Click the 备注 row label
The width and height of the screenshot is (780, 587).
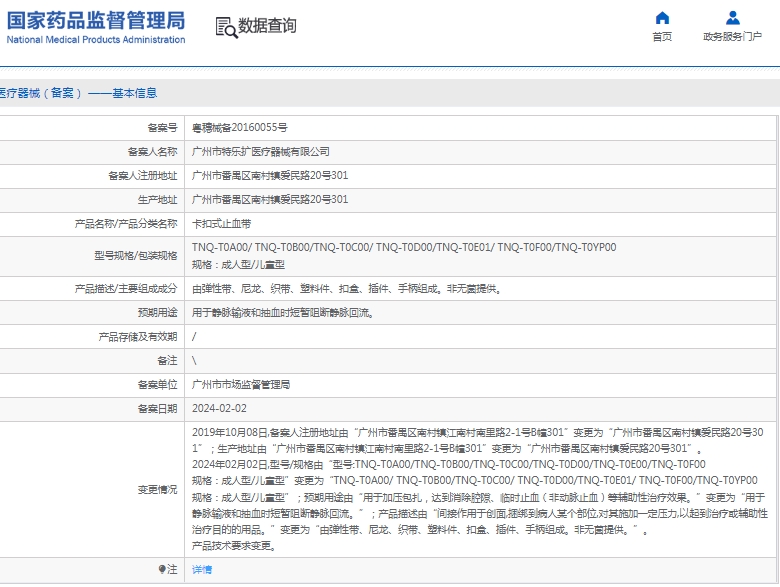click(168, 361)
